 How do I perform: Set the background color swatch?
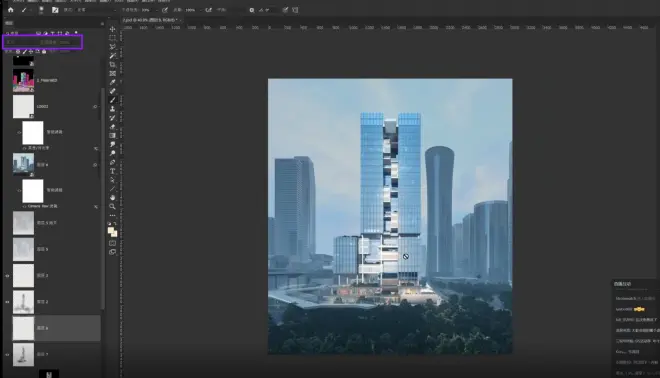coord(114,233)
